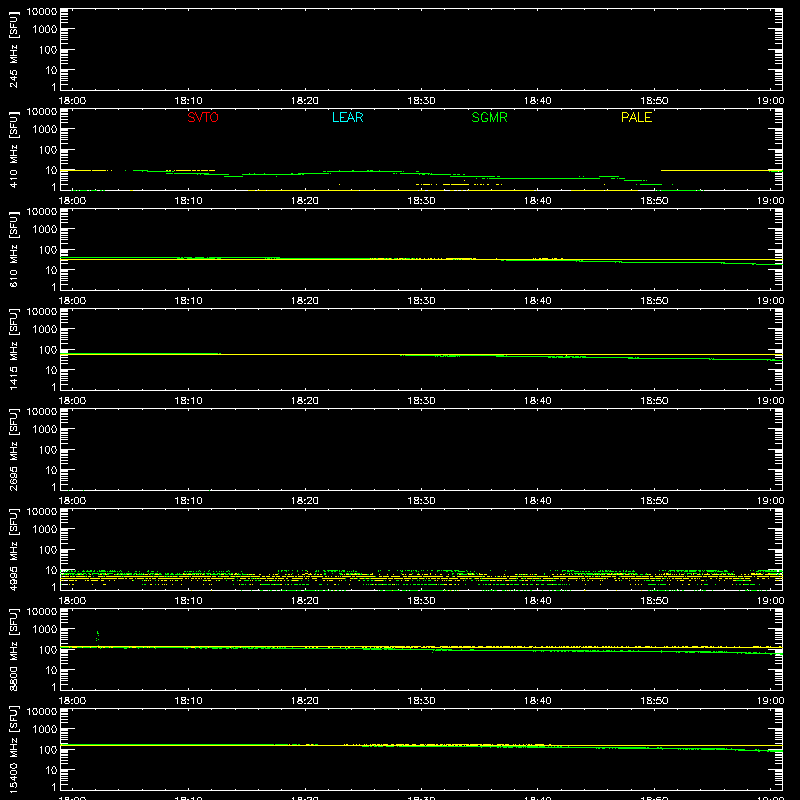Screen dimensions: 800x800
Task: Click the 18:40 label under 8800 MHz plot
Action: pos(538,701)
